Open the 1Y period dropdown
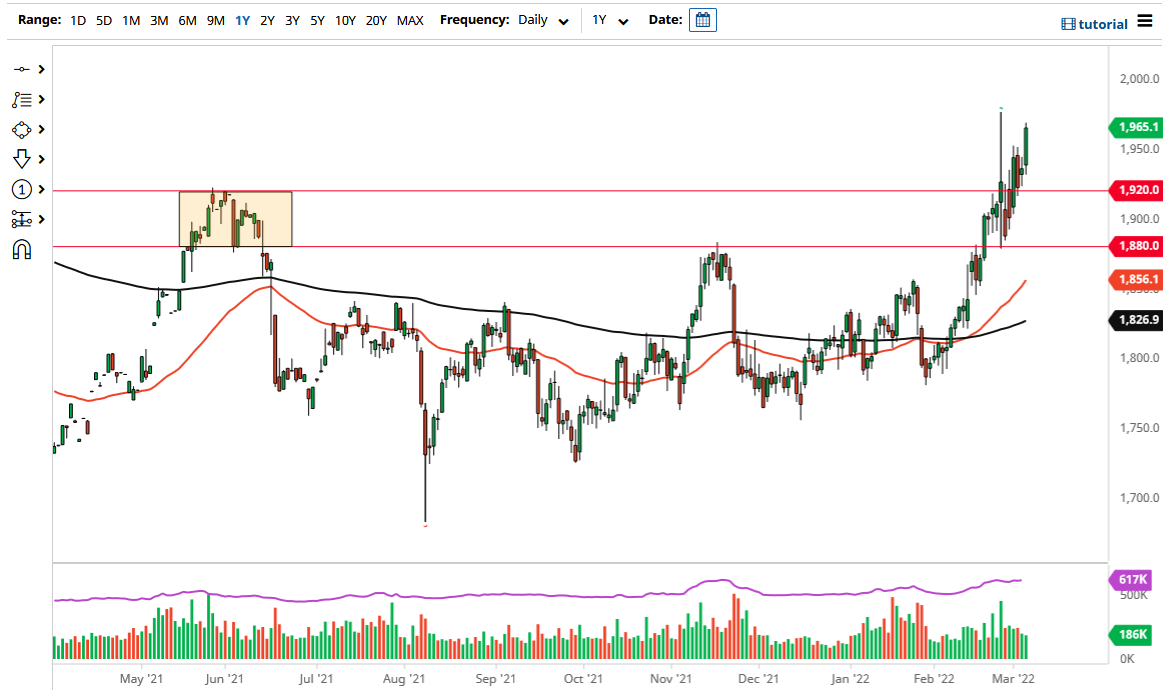 tap(610, 20)
